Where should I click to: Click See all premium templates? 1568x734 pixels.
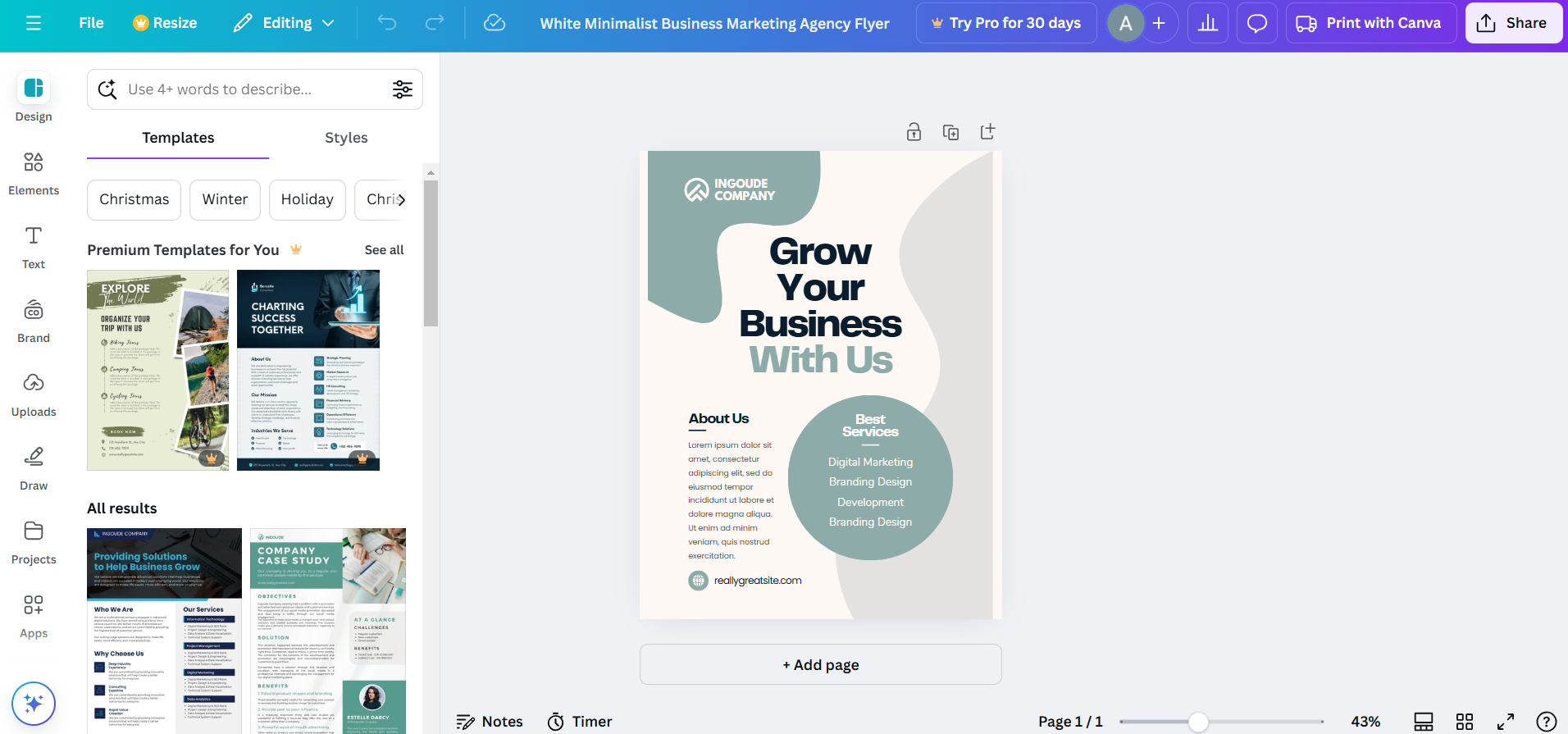[x=384, y=250]
